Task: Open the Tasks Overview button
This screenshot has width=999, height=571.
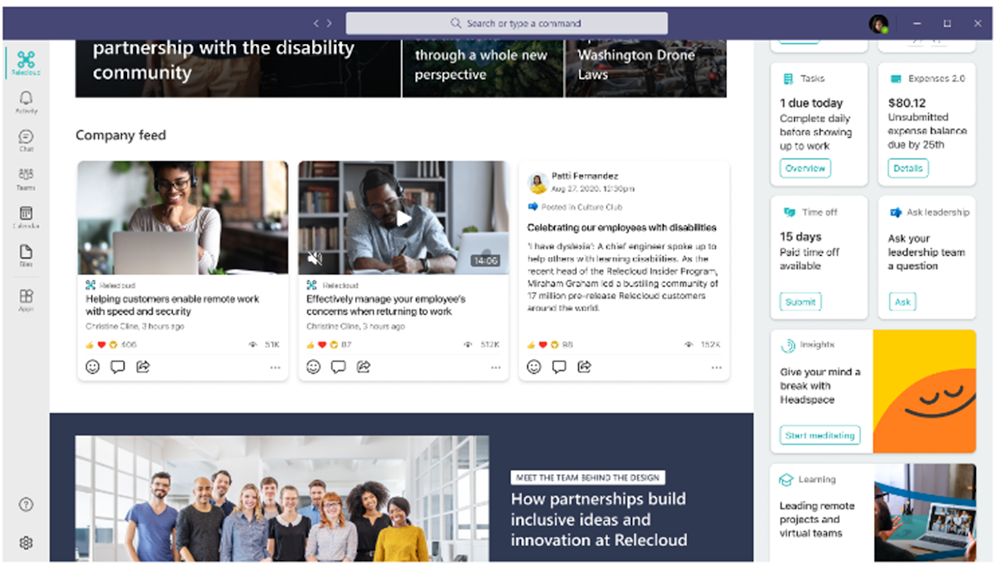Action: coord(805,168)
